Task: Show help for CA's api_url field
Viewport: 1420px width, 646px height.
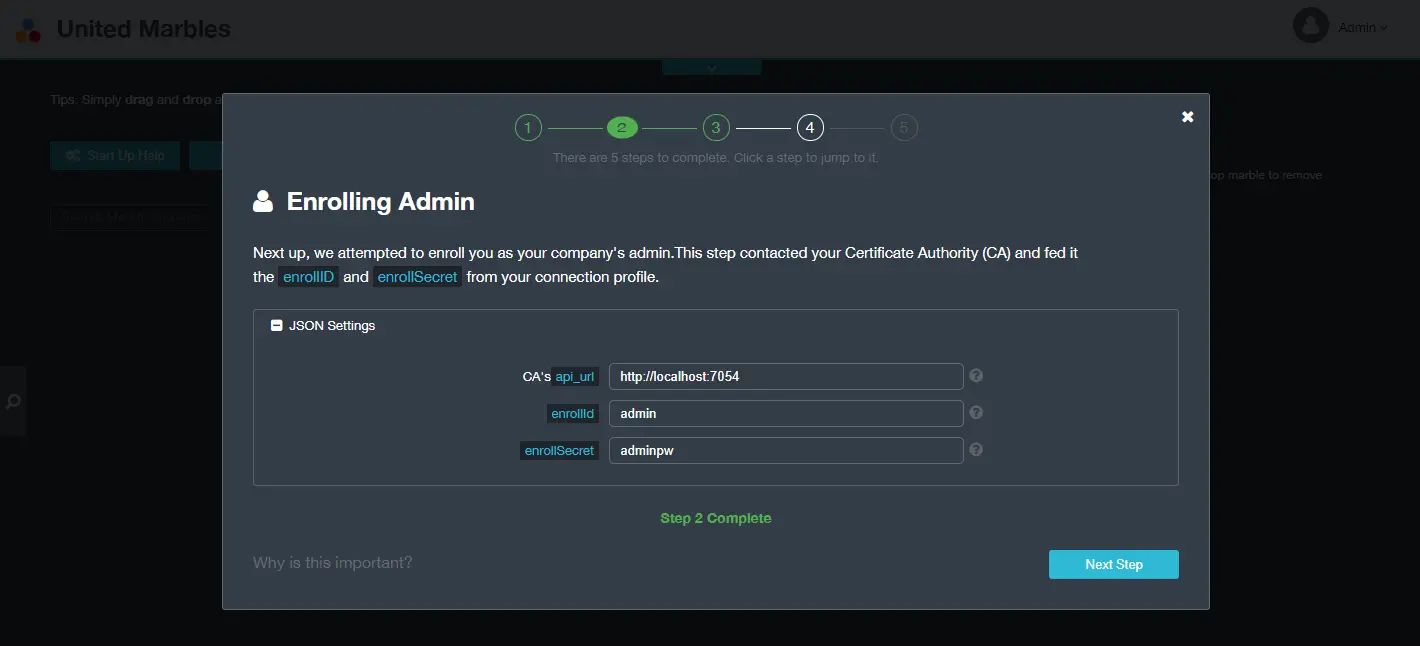Action: 976,376
